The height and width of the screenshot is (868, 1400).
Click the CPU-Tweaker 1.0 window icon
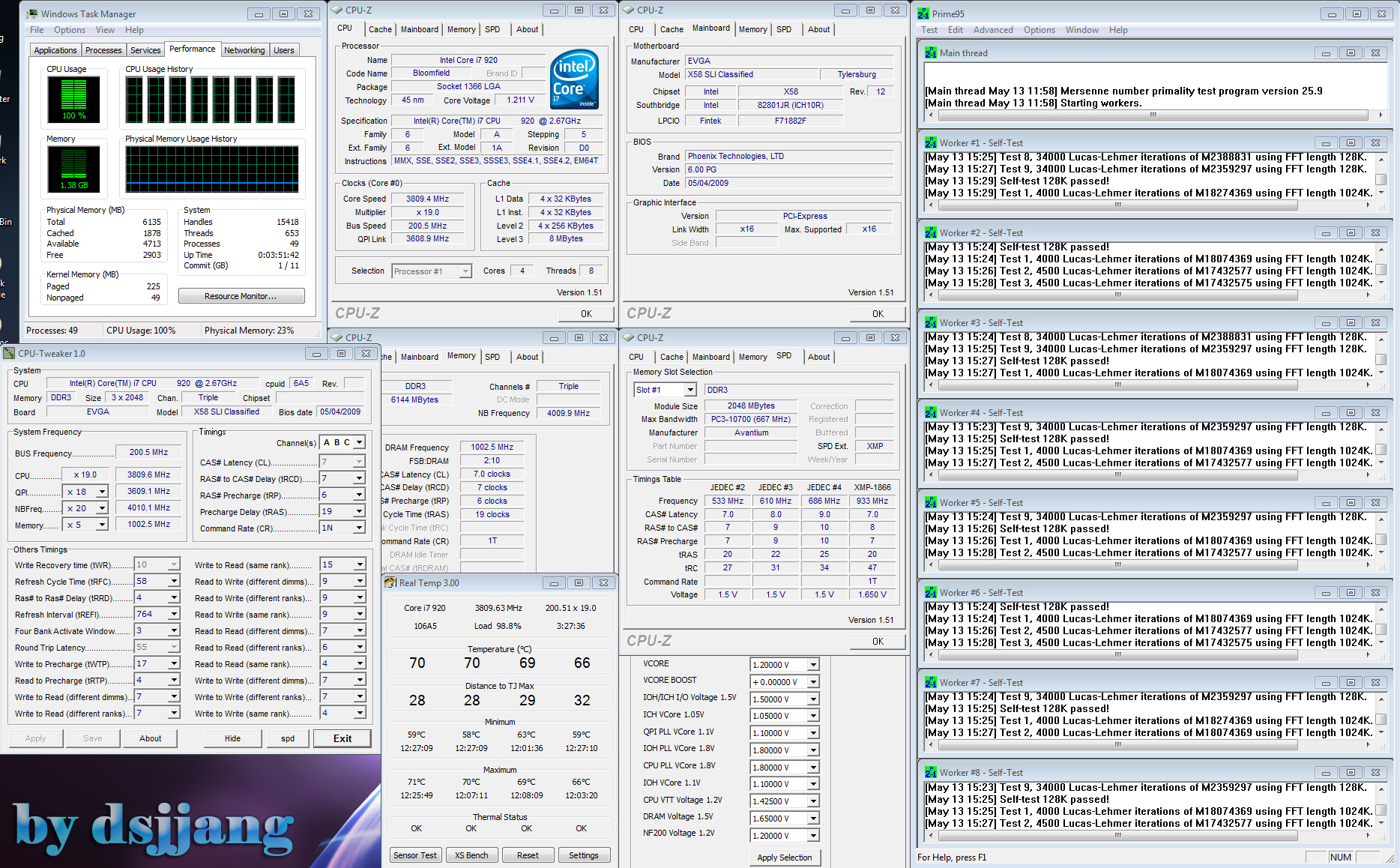[9, 353]
